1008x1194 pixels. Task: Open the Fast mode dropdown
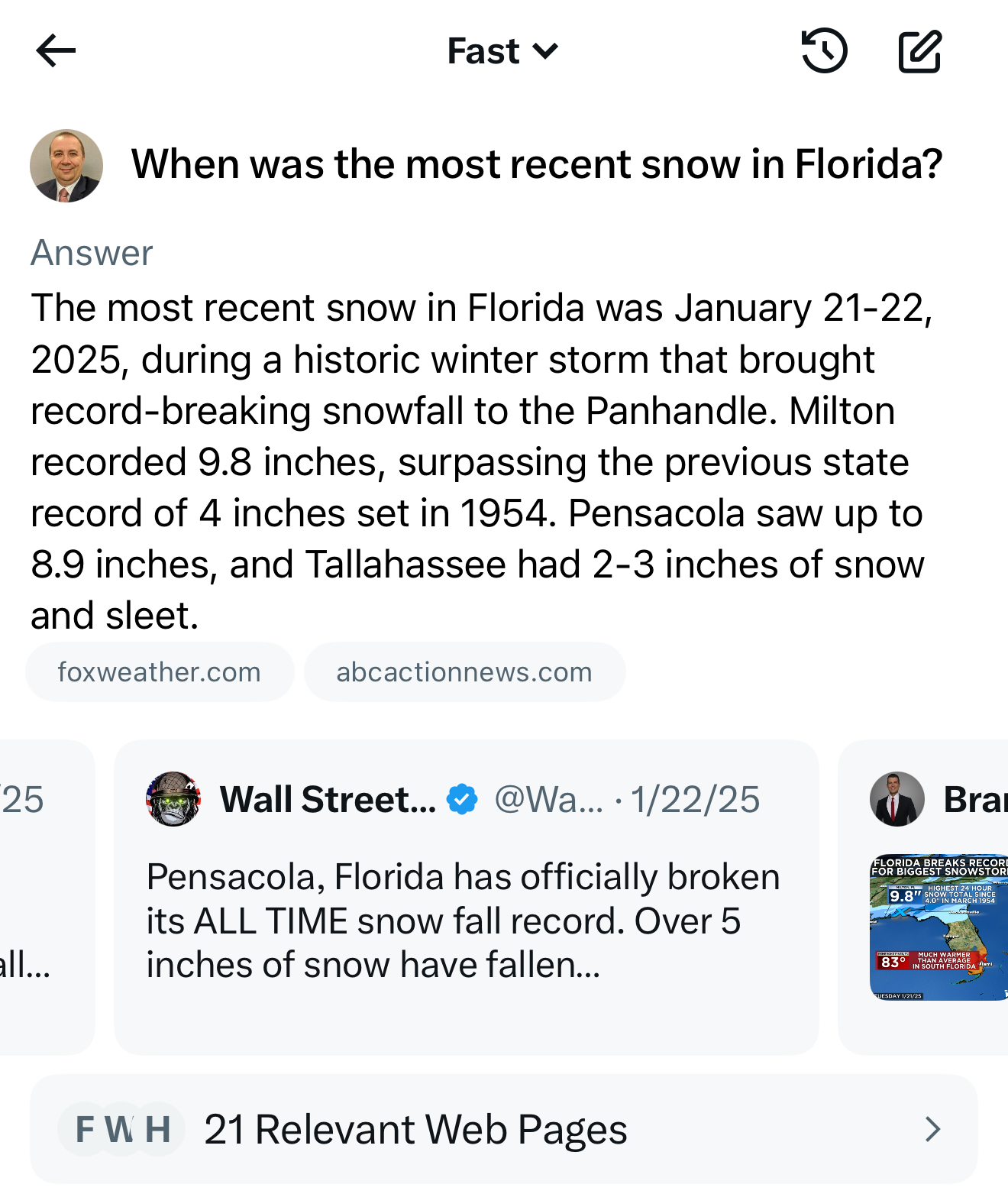tap(502, 51)
